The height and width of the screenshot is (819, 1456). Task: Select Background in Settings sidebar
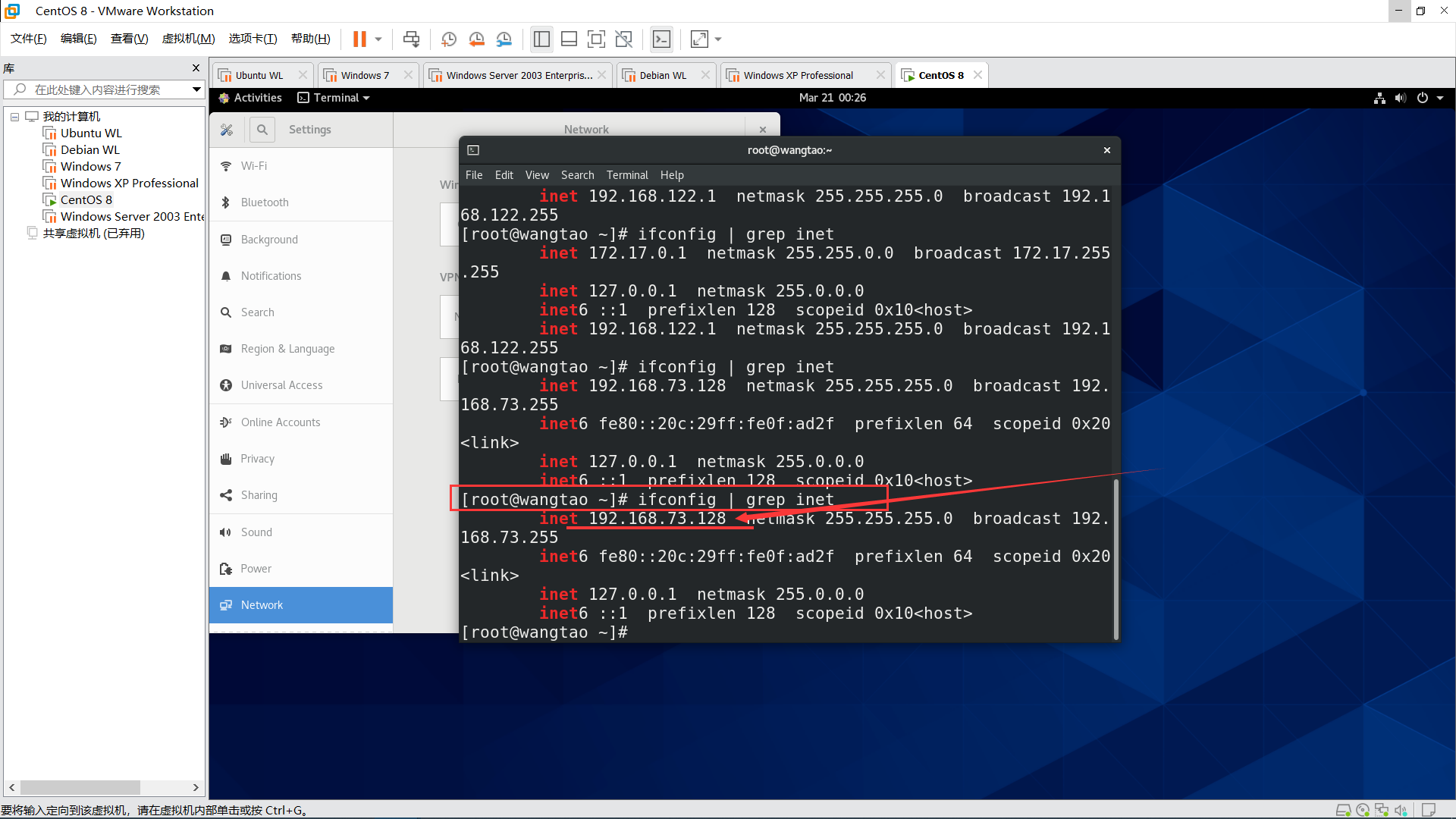click(301, 240)
